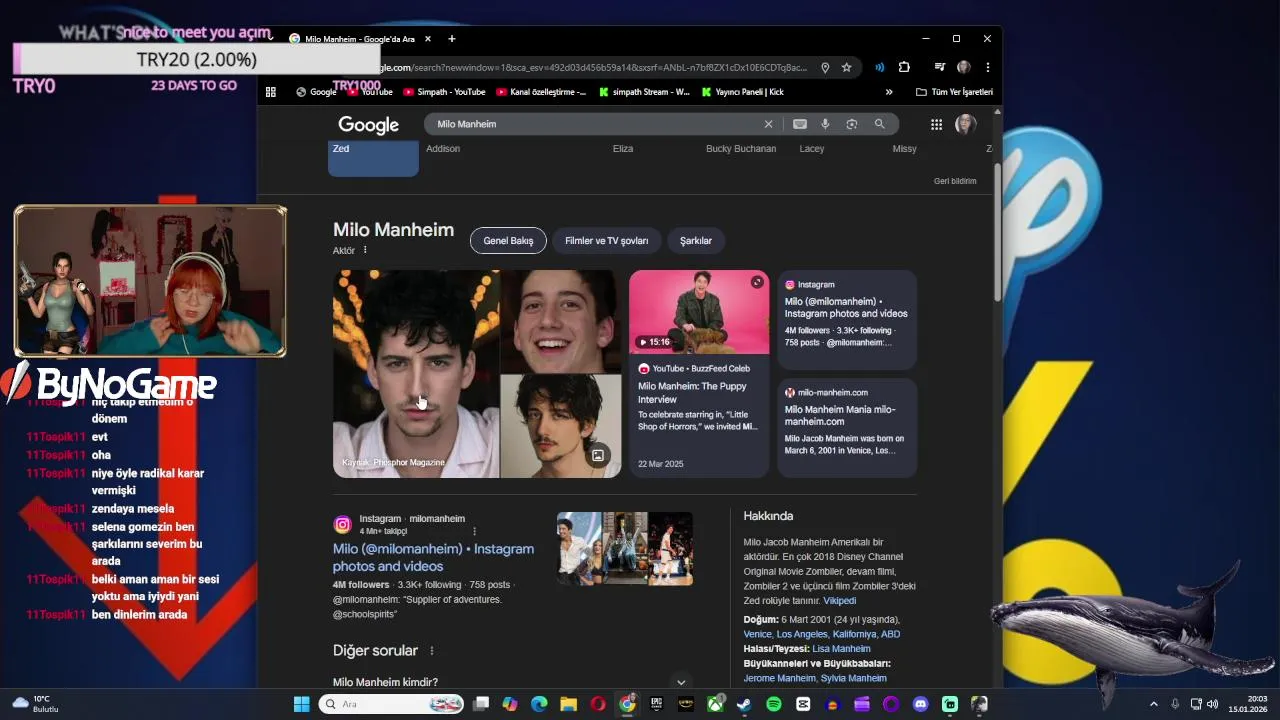This screenshot has width=1280, height=720.
Task: Show hidden system tray icons chevron
Action: coord(1153,704)
